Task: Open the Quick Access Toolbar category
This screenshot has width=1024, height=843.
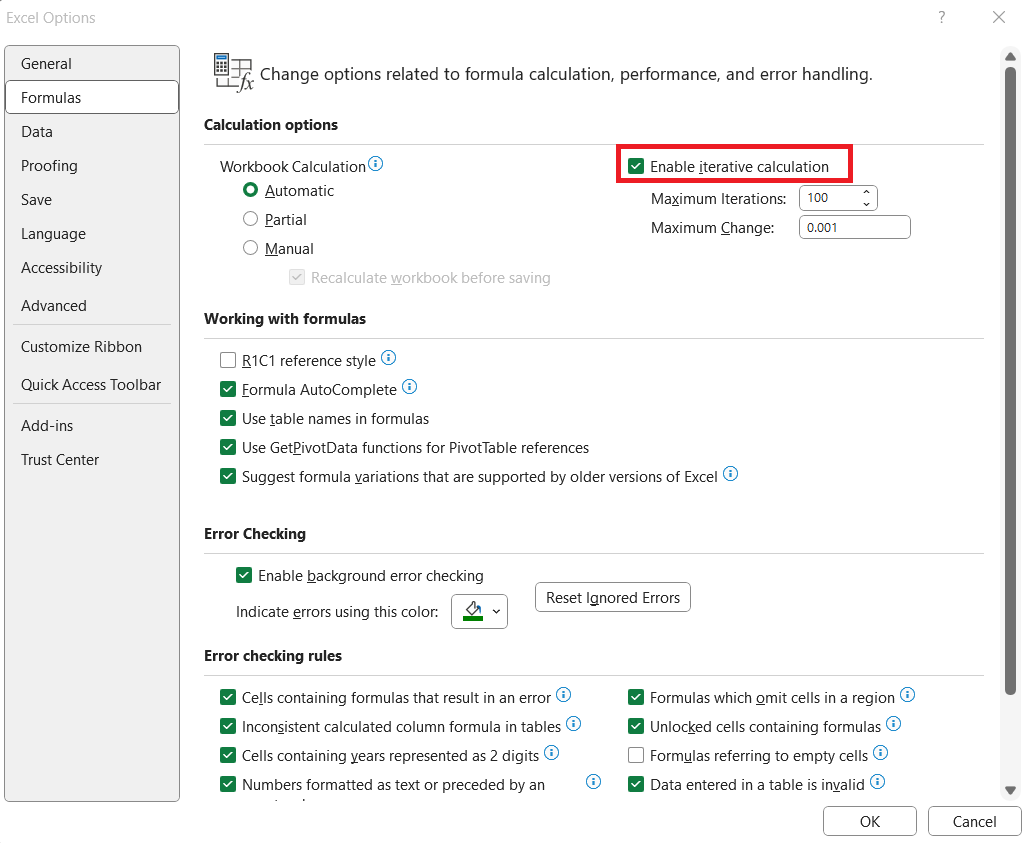Action: [92, 385]
